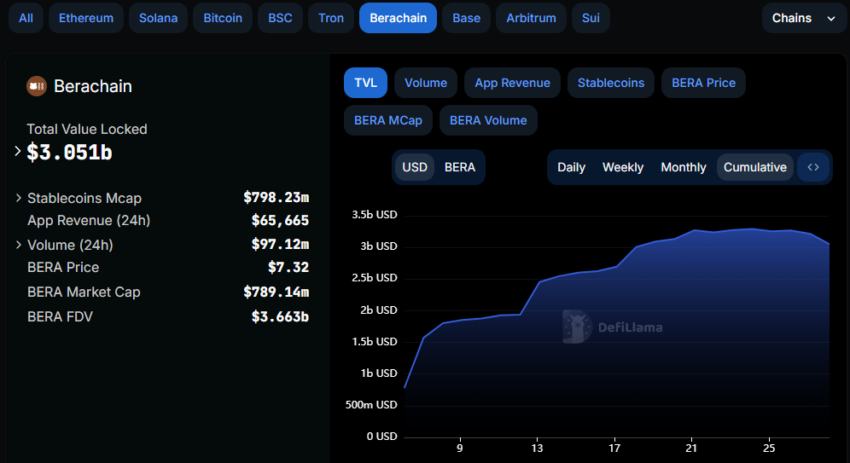Choose the Cumulative chart view
This screenshot has width=850, height=463.
tap(755, 167)
